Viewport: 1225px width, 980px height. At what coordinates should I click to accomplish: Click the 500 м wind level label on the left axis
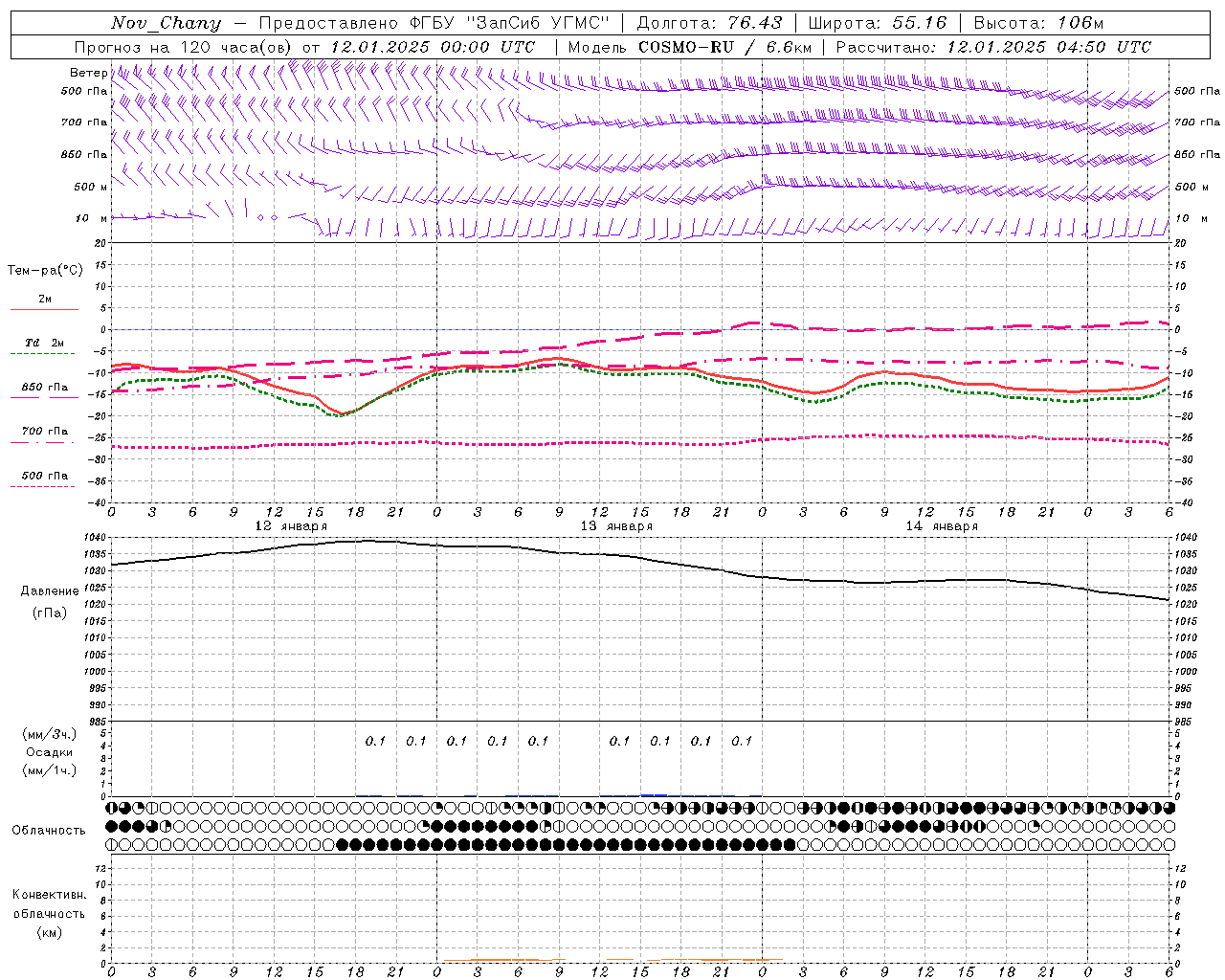coord(91,187)
